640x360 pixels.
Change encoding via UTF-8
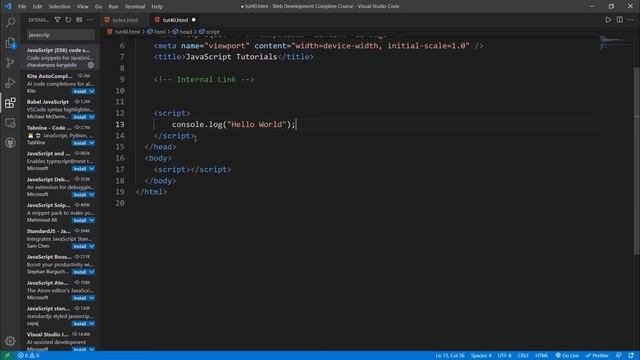[x=504, y=356]
